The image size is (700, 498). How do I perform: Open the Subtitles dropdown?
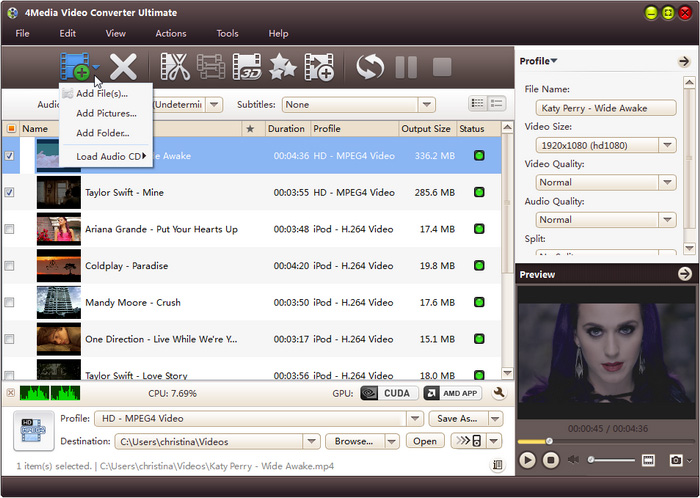click(427, 104)
